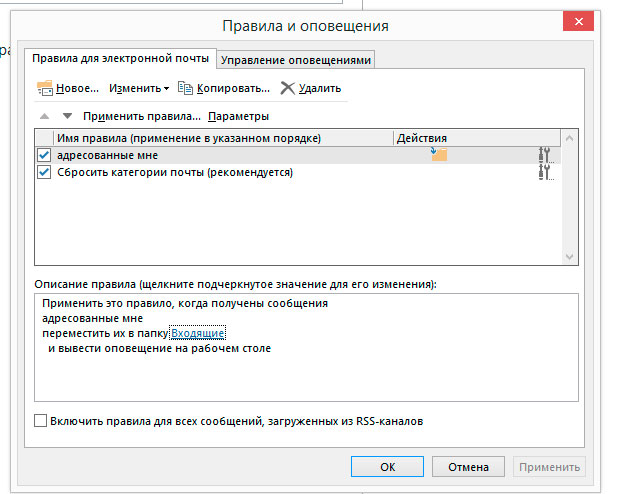Disable the 'Сбросить категории почты' rule checkbox
628x494 pixels.
click(x=44, y=172)
